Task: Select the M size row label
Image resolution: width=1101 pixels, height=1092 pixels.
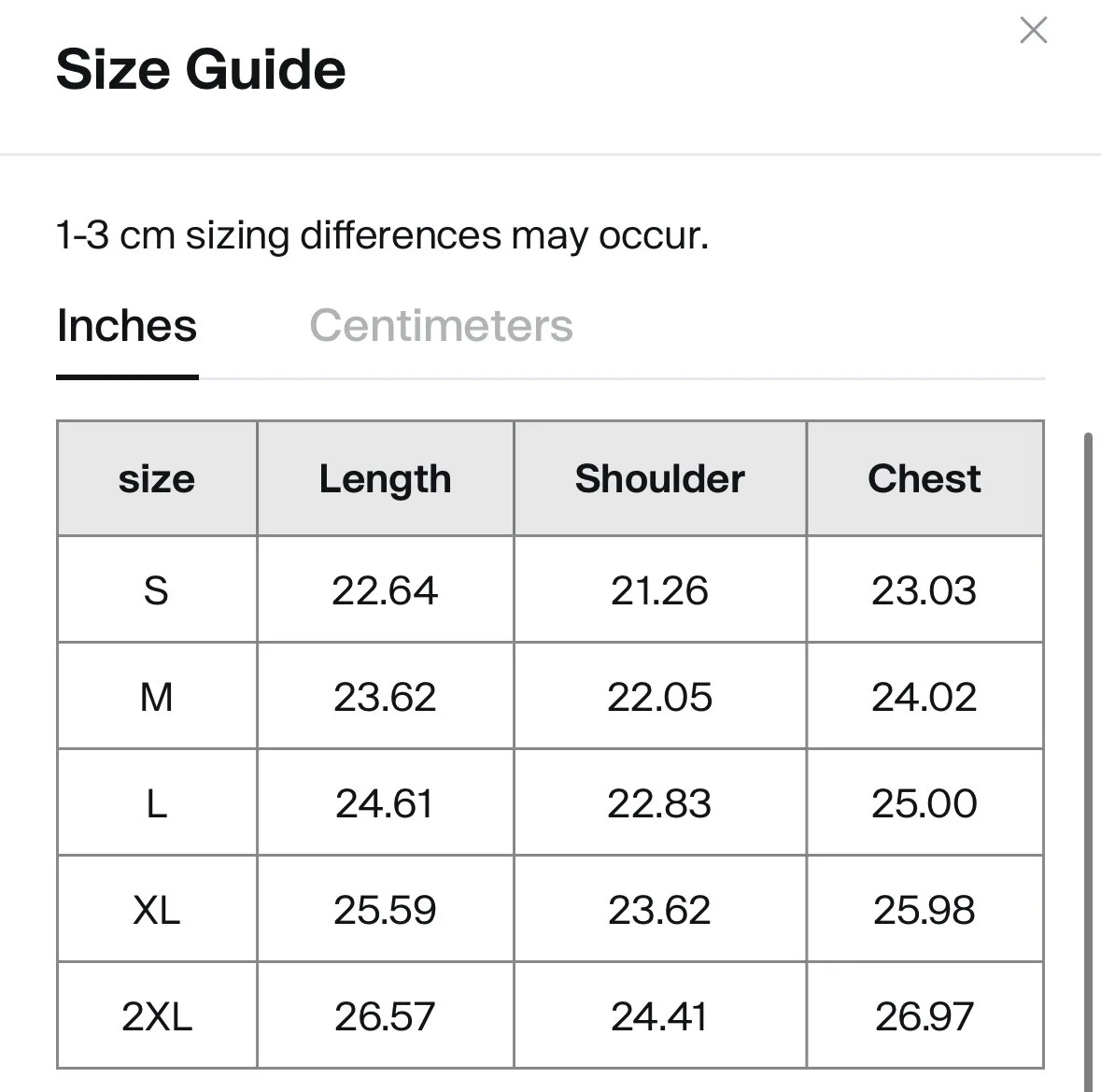Action: 157,697
